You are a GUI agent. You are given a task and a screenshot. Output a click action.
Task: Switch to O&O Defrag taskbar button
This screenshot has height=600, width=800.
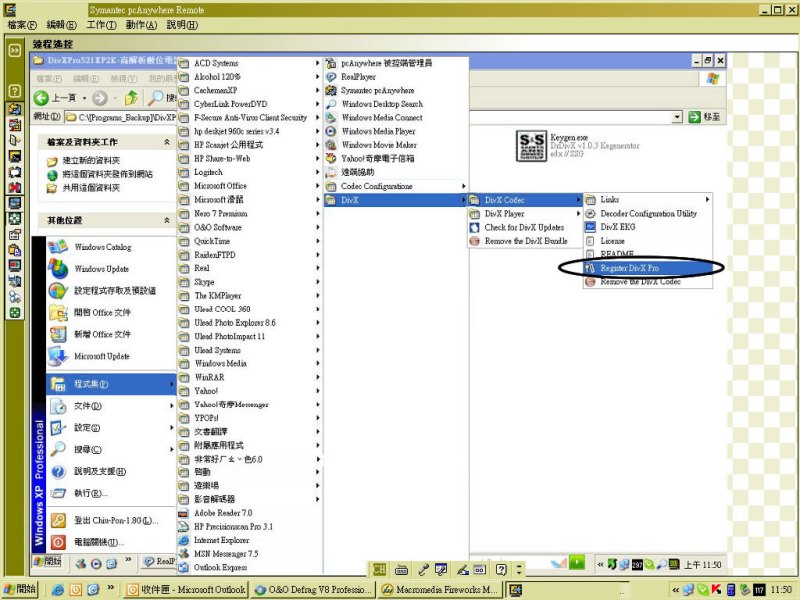click(312, 590)
